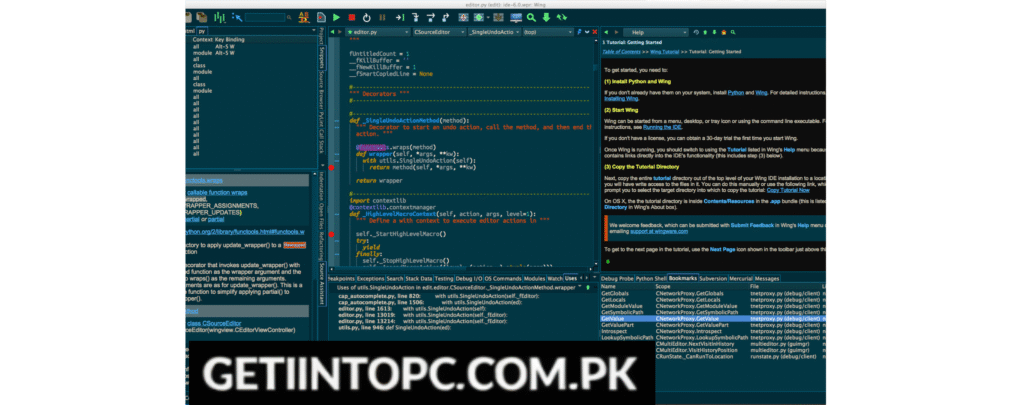Switch to the Search tab
Screen dimensions: 1024x405
(x=395, y=278)
